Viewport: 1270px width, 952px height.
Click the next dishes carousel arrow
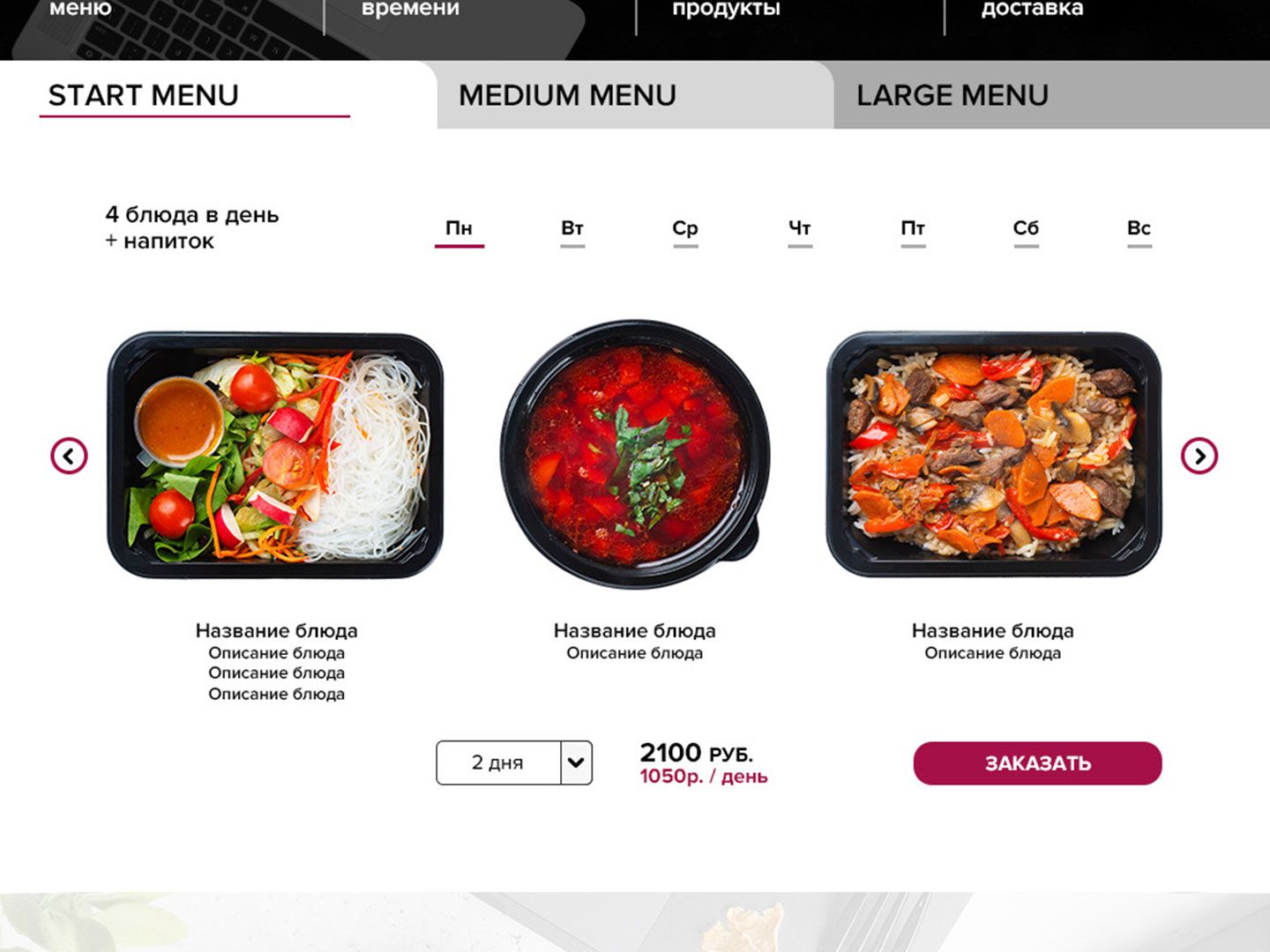click(1199, 456)
